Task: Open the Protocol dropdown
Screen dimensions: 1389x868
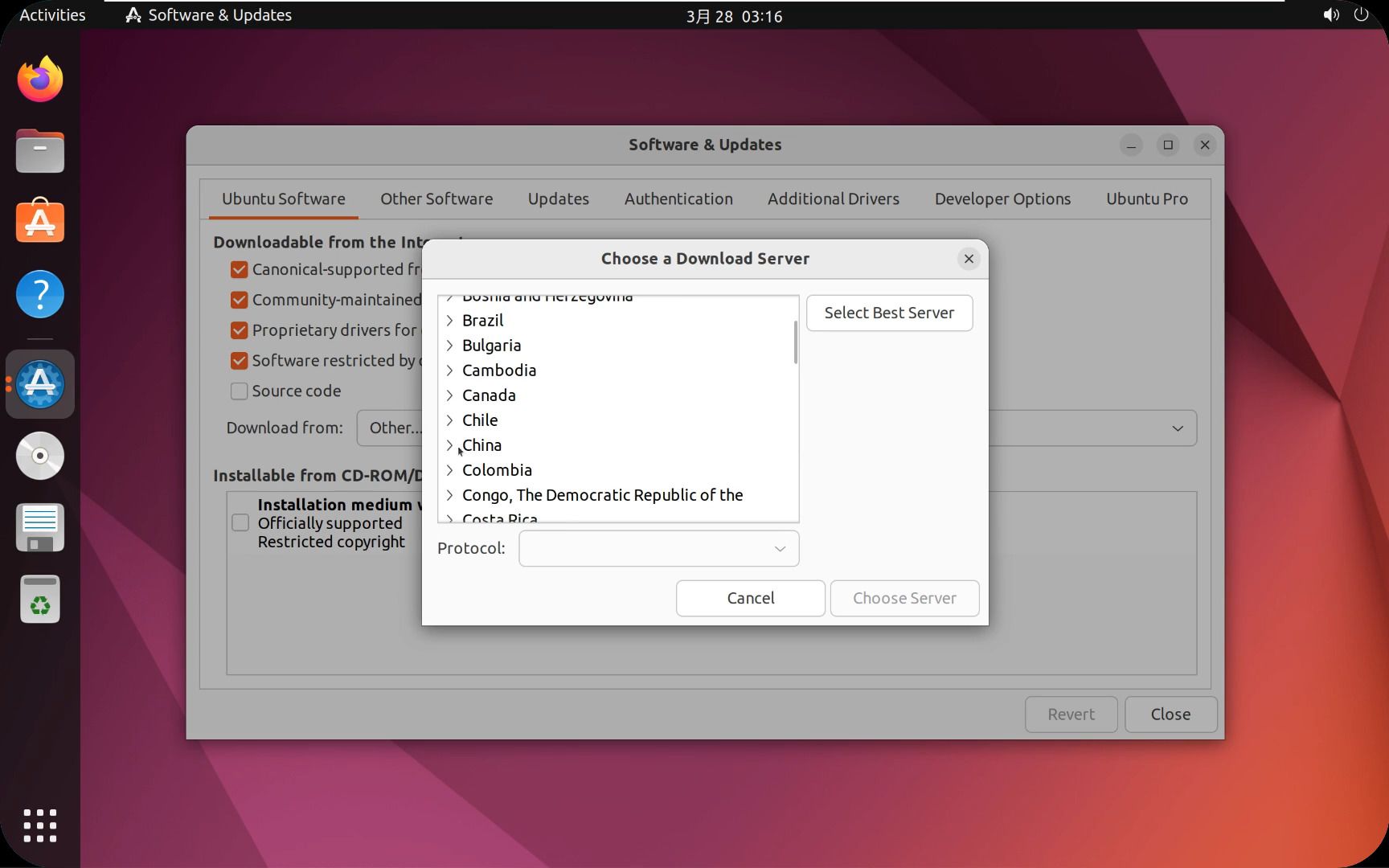Action: point(658,548)
